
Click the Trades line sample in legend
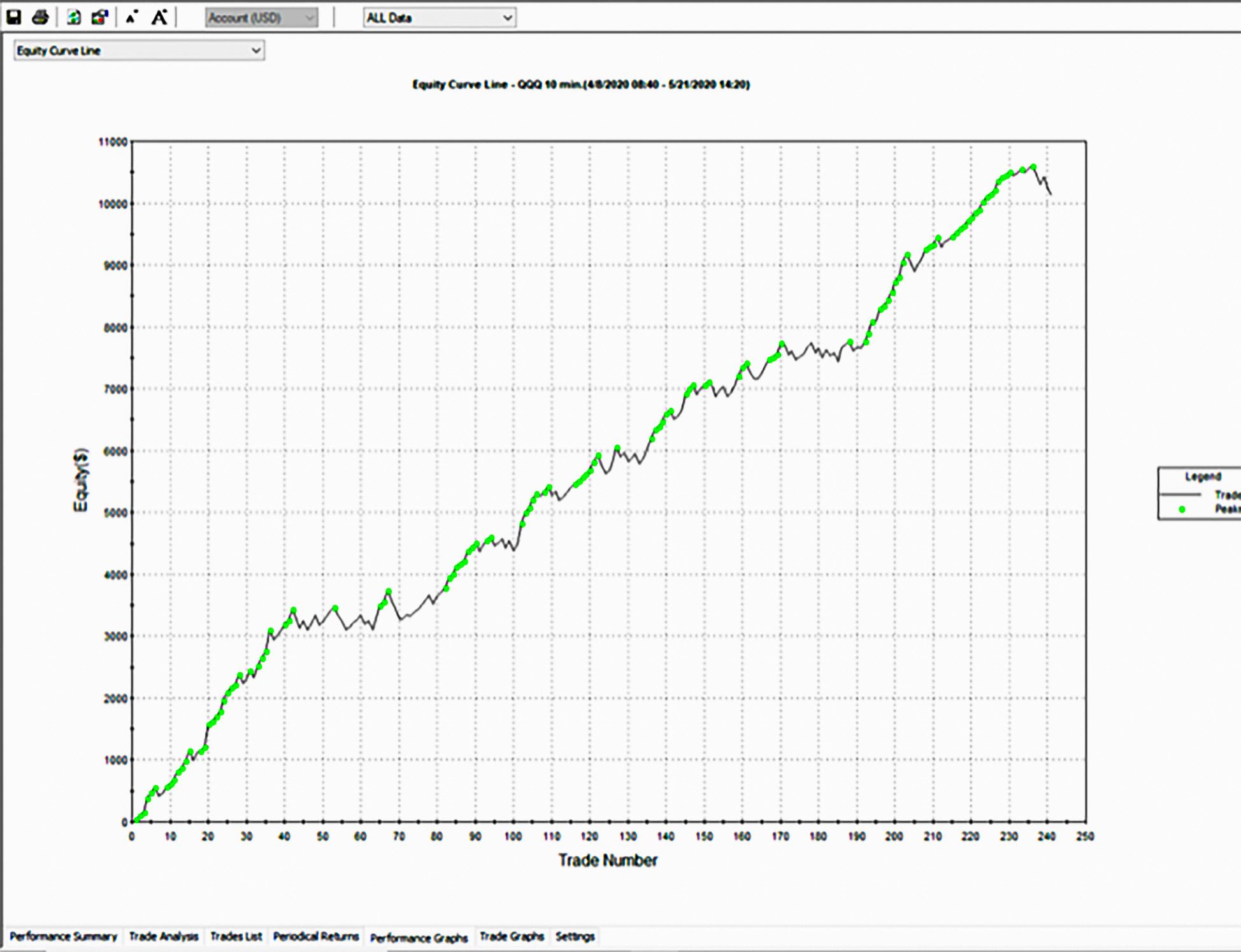[x=1182, y=494]
